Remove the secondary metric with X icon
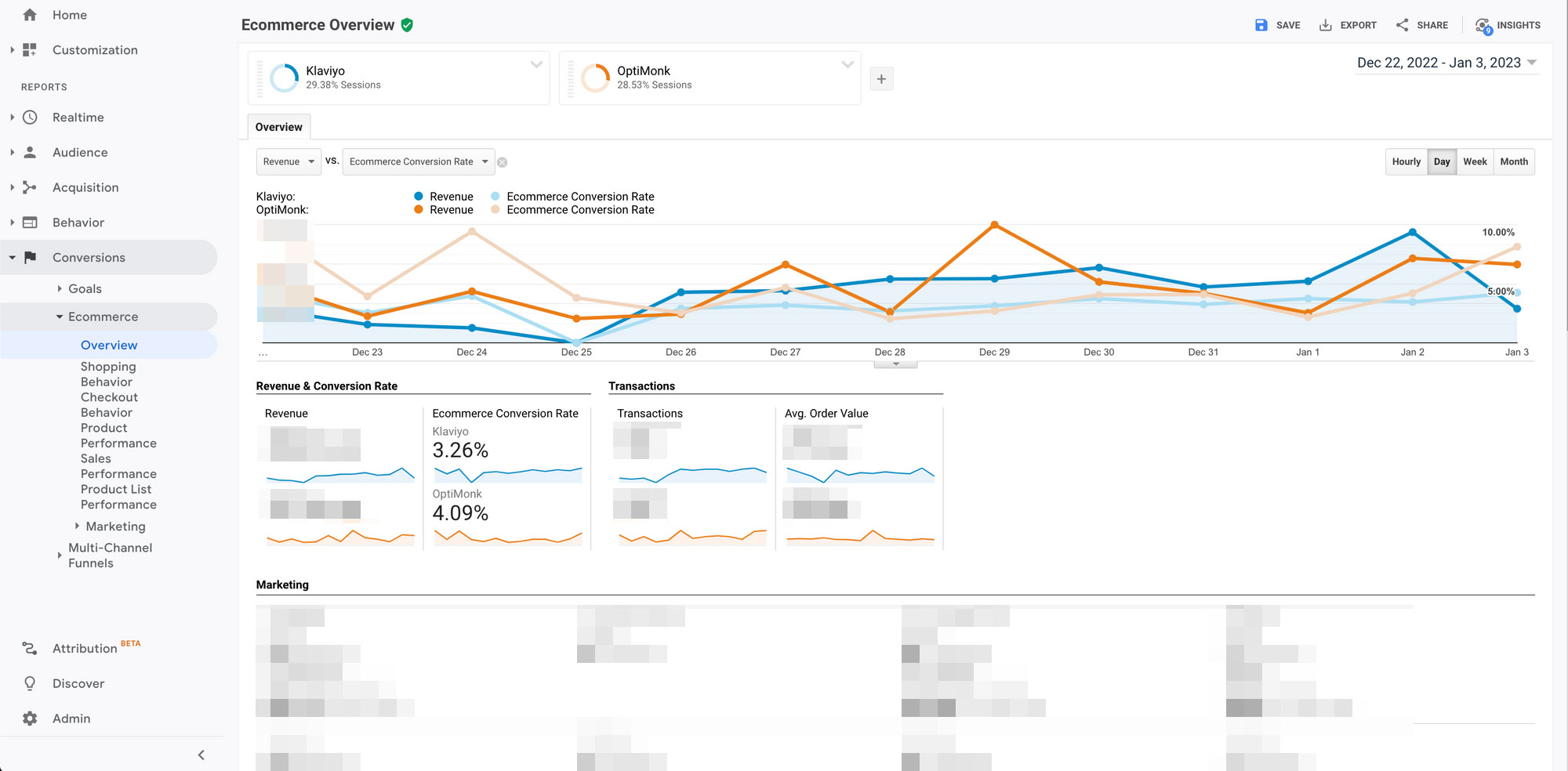The image size is (1568, 771). coord(503,162)
